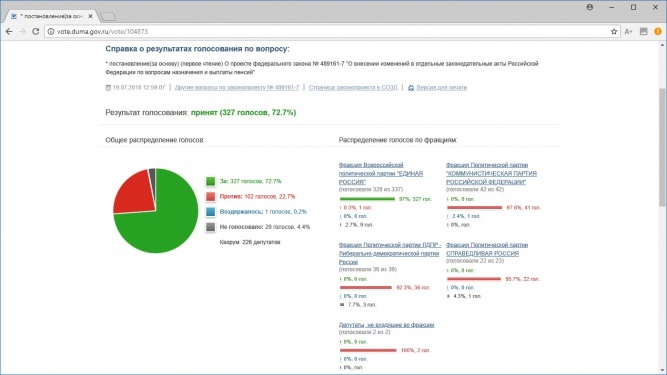This screenshot has width=667, height=375.
Task: Open the ЕДИНАЯ РОССИЯ faction link
Action: coord(381,173)
